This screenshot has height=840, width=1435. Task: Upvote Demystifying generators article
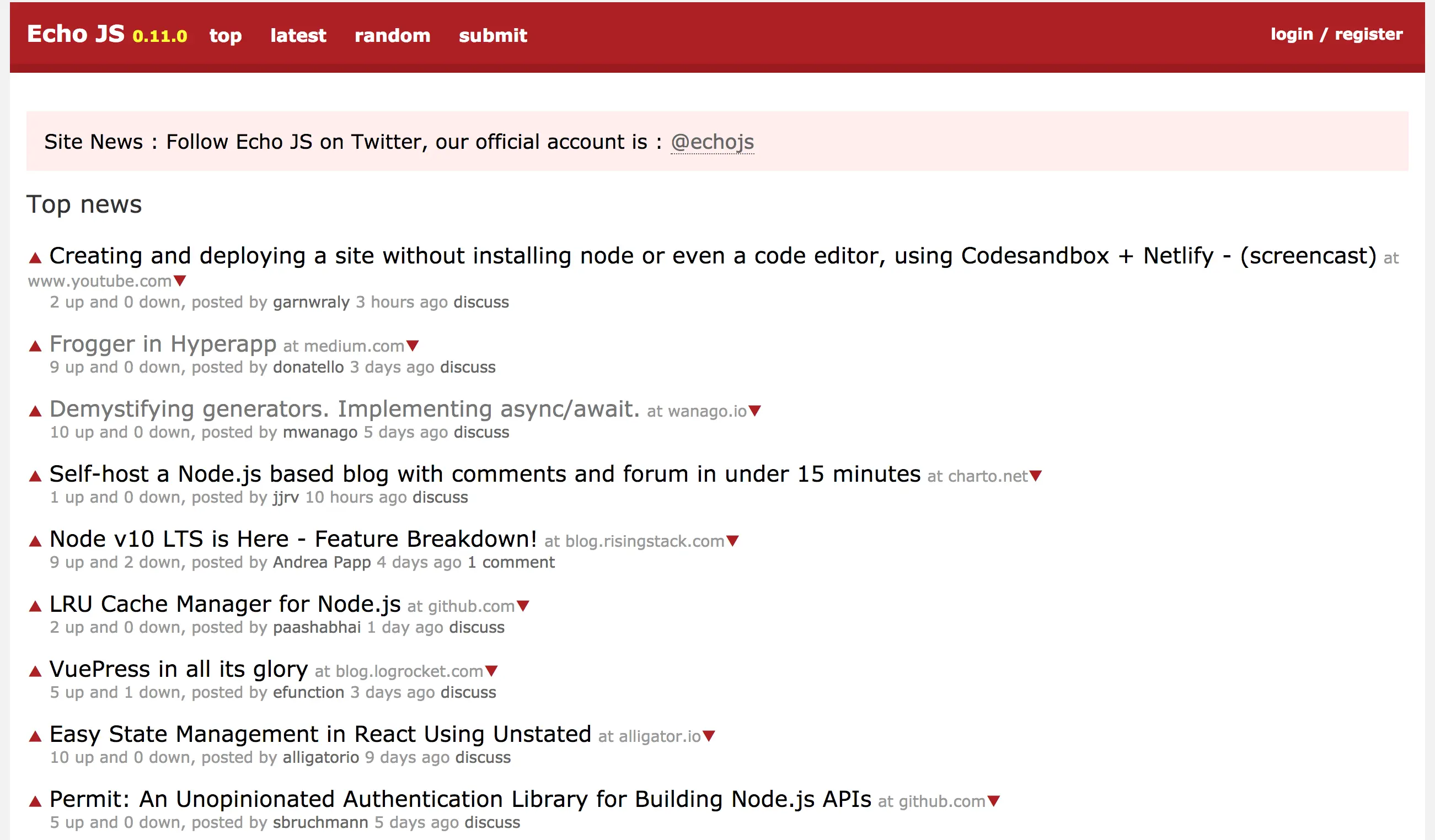tap(35, 412)
